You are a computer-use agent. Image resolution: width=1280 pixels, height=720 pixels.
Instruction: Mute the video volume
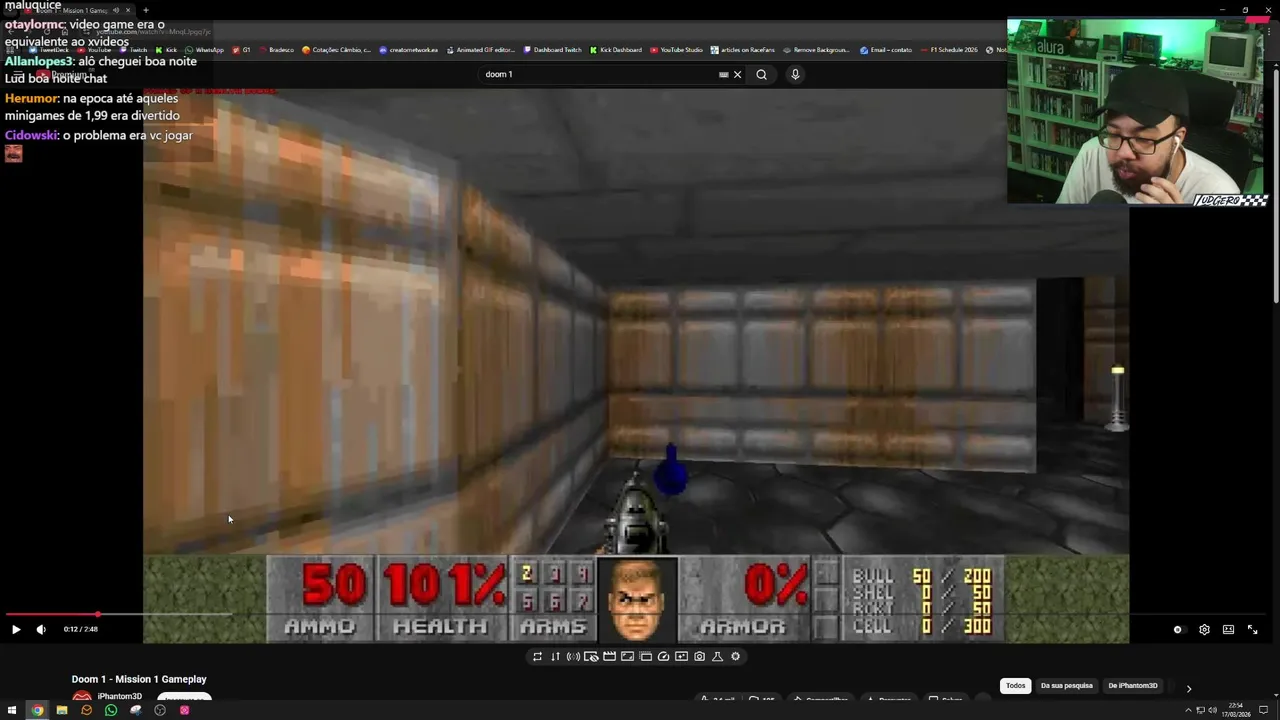pyautogui.click(x=41, y=629)
